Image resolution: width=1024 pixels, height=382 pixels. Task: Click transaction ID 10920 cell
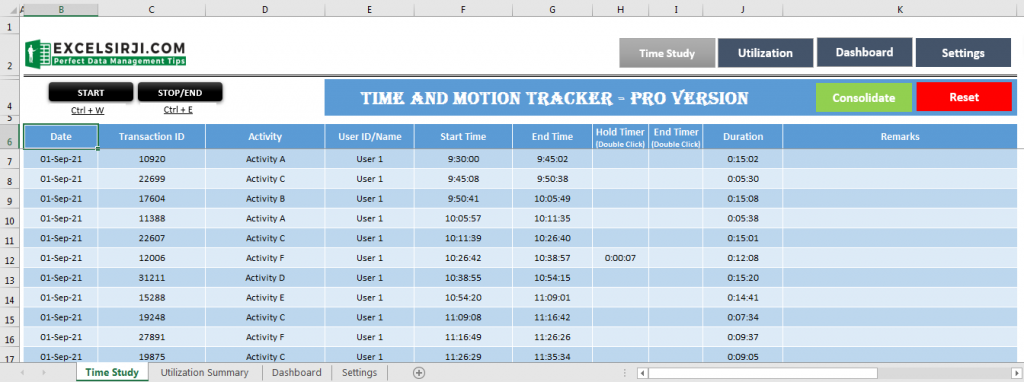tap(152, 159)
